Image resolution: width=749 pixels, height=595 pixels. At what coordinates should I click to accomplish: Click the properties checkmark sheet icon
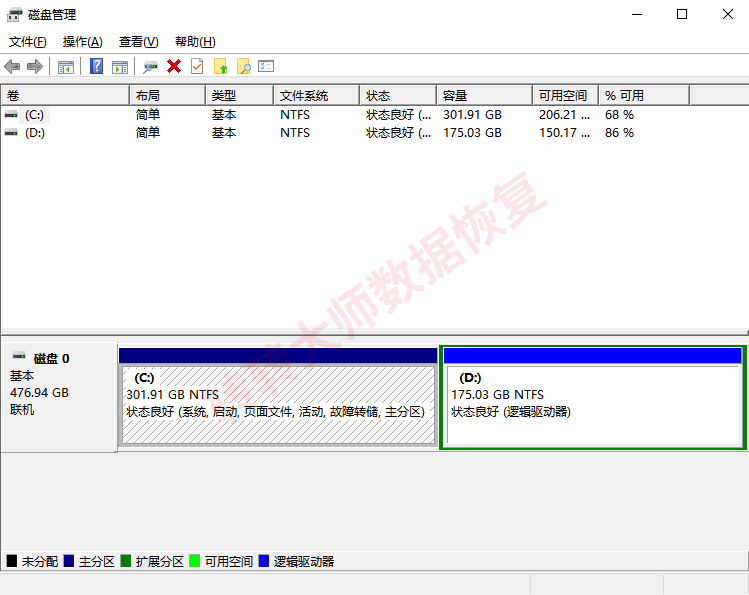(197, 66)
